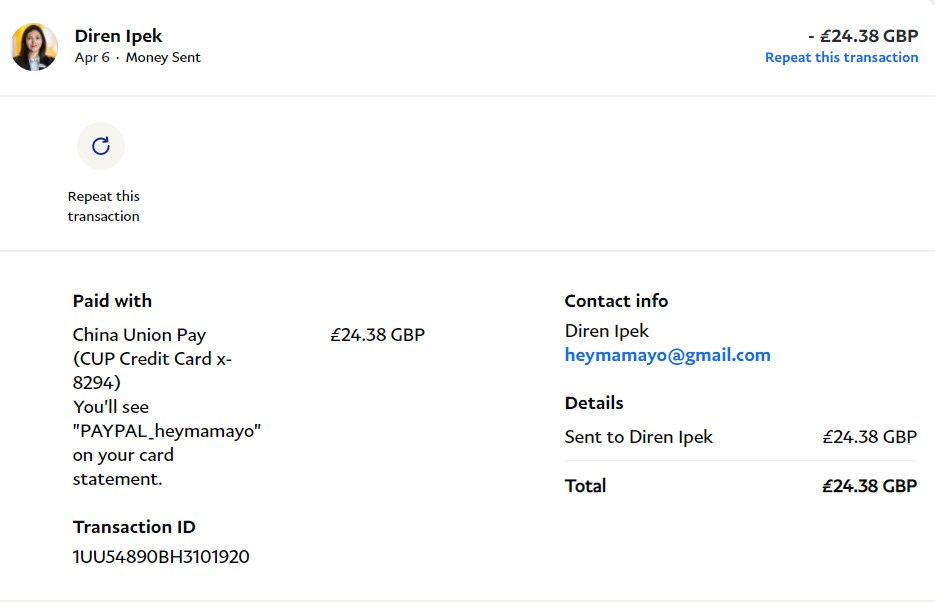Click the circular repeat transaction icon

[x=101, y=146]
